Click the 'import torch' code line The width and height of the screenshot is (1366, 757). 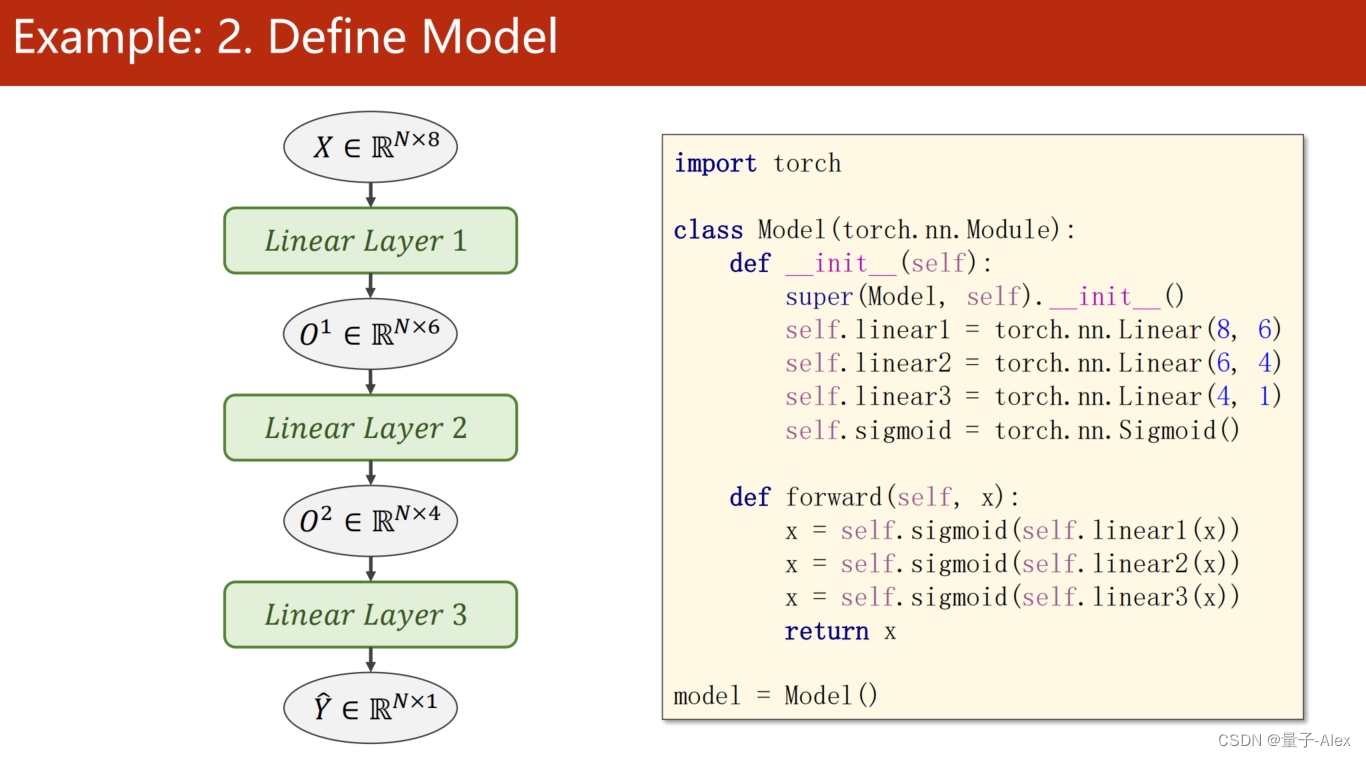pos(757,163)
